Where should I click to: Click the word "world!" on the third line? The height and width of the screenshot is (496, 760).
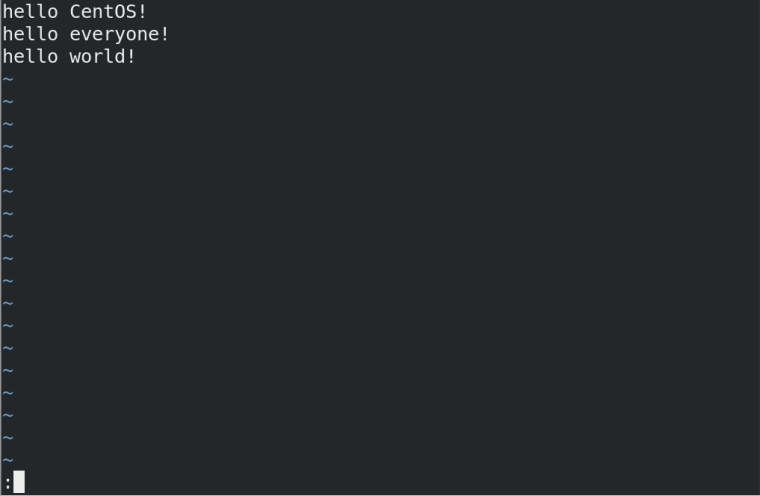(x=102, y=56)
